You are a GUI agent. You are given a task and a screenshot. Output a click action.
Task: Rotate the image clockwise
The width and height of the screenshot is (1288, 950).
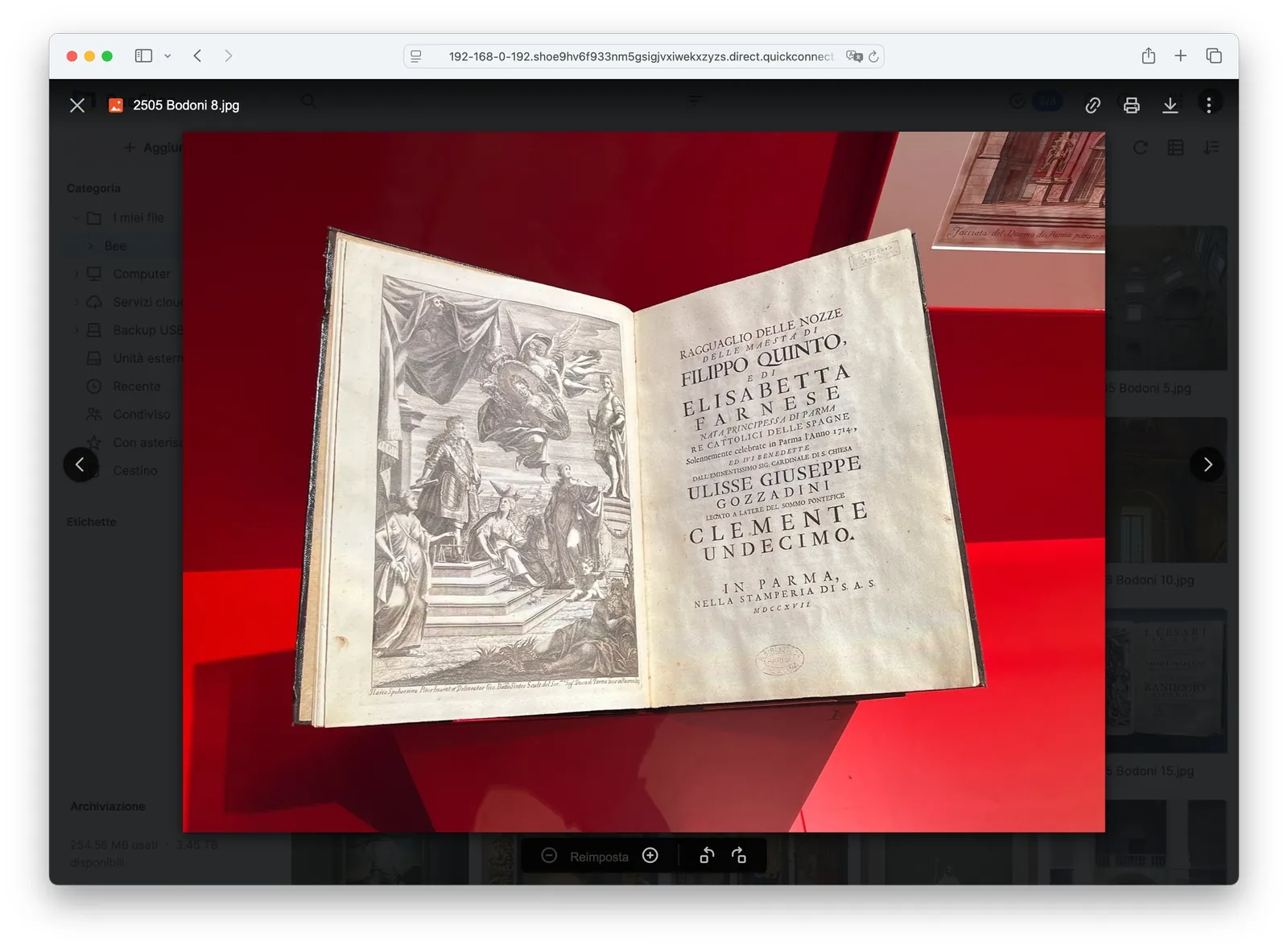coord(739,856)
